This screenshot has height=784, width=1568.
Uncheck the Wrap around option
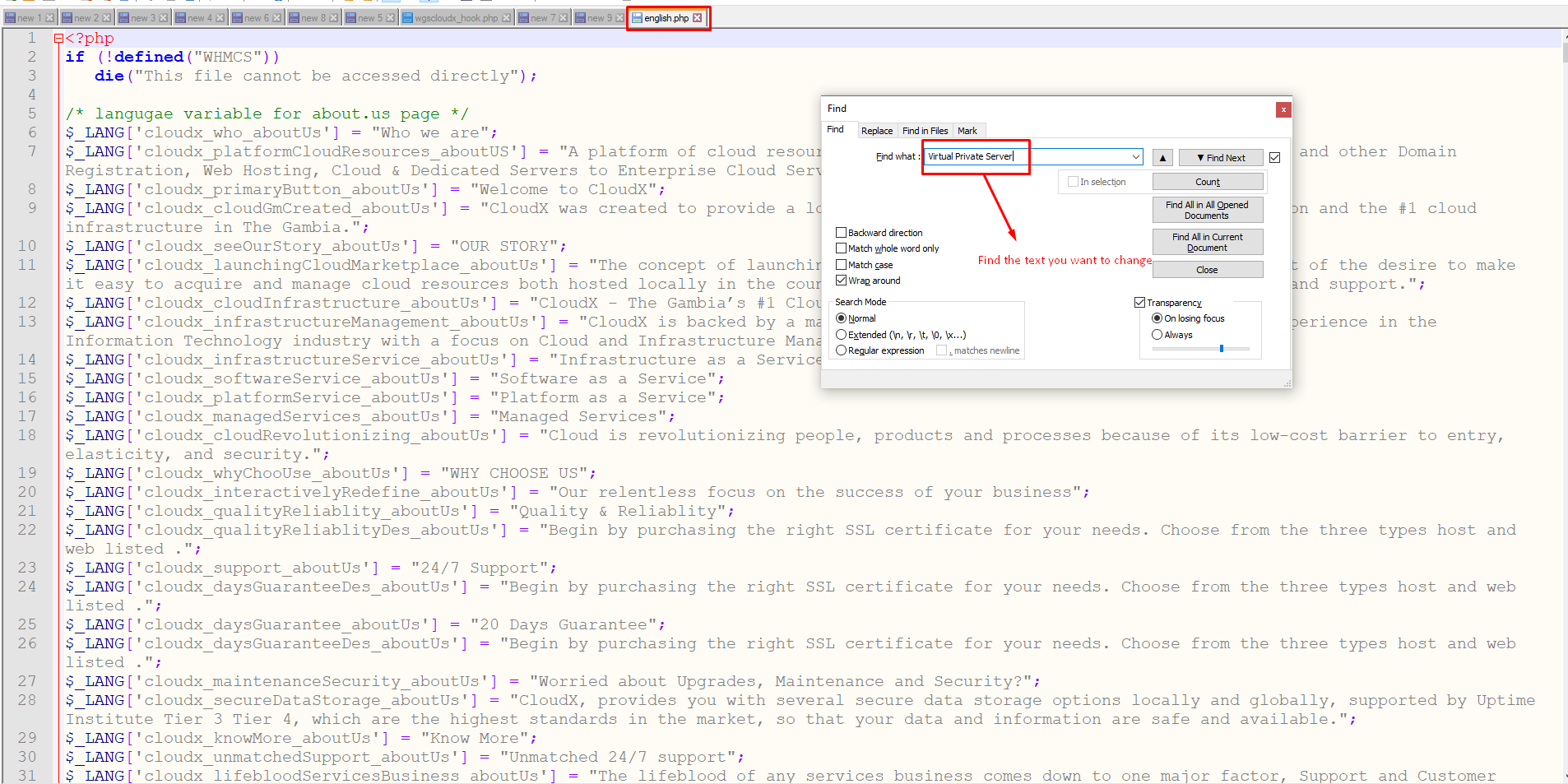click(x=841, y=281)
